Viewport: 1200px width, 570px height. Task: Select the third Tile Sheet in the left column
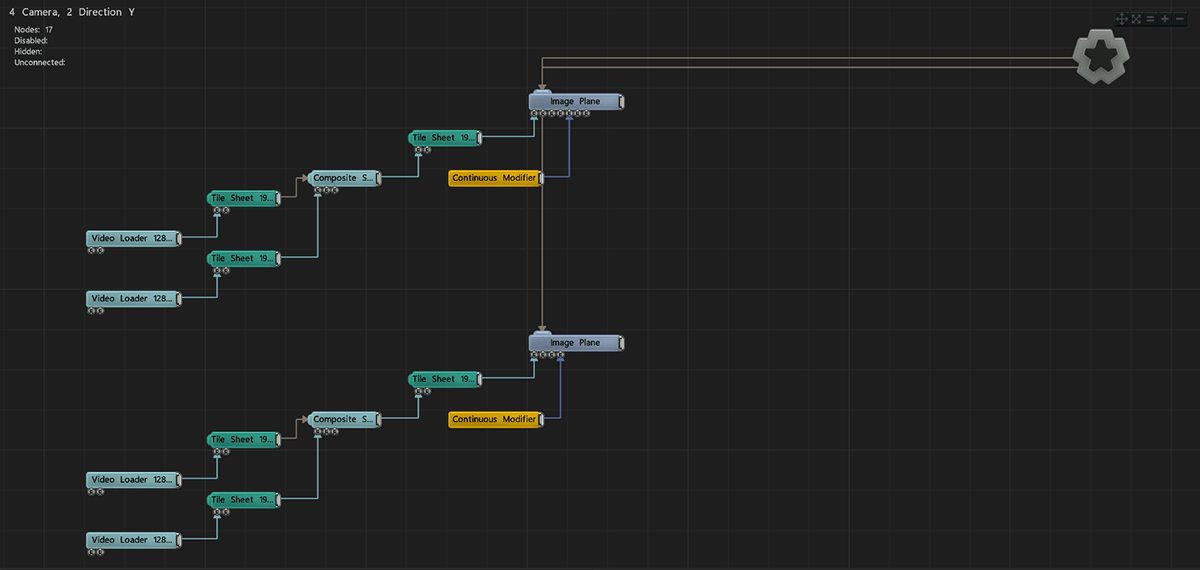pos(243,439)
